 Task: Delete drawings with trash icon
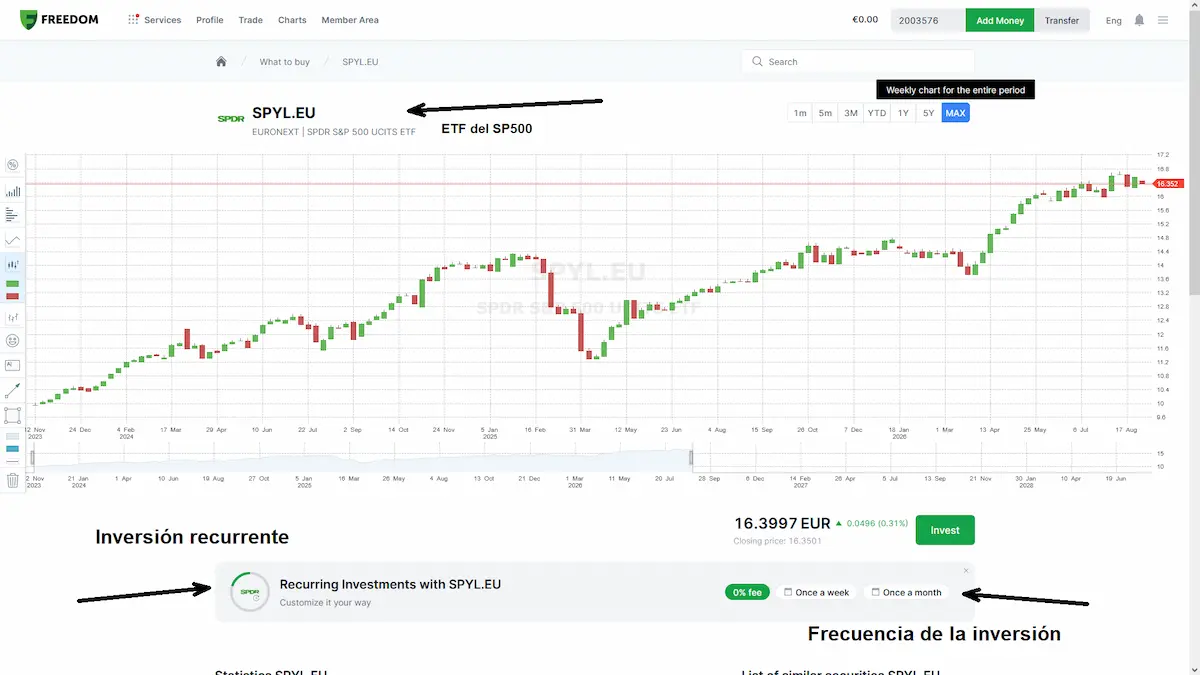[13, 480]
